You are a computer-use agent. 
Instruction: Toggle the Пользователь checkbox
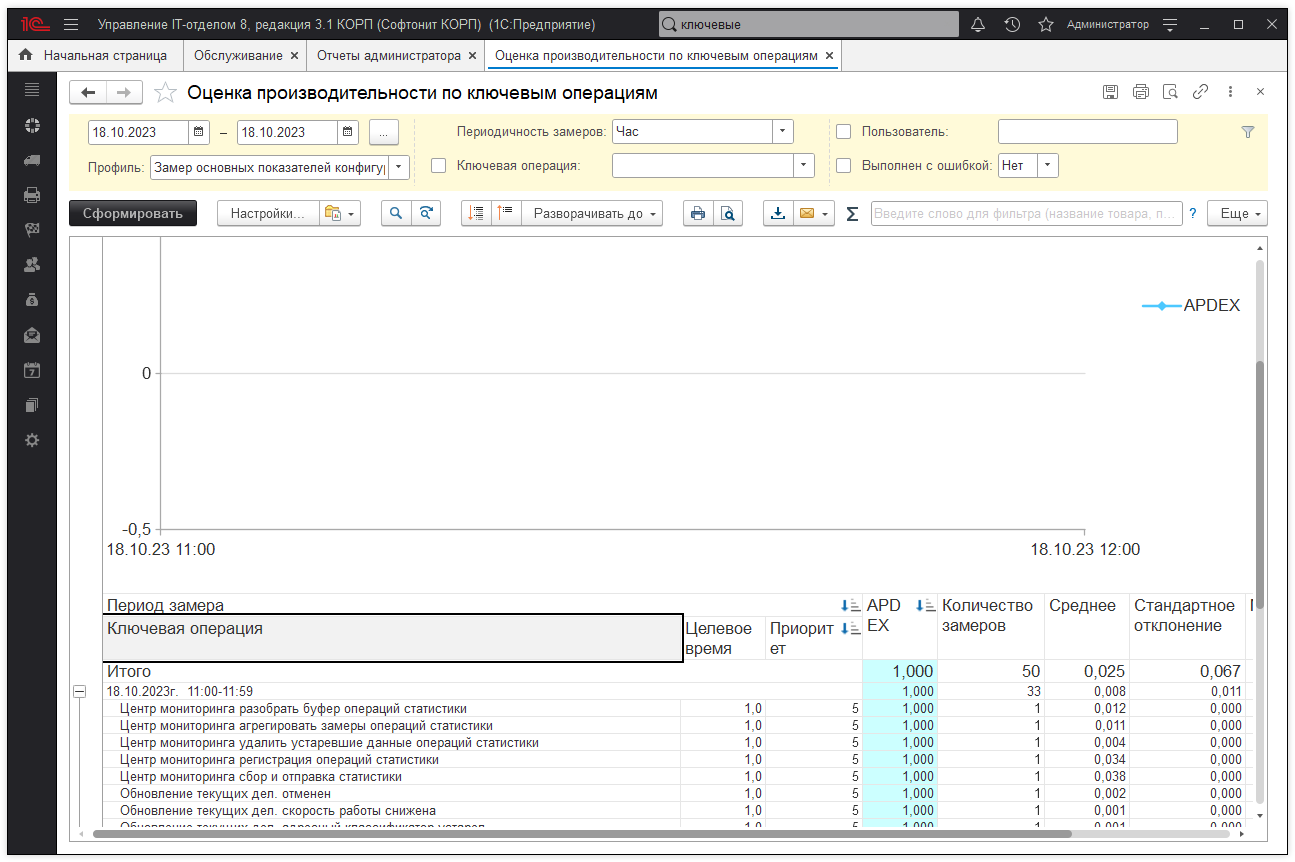pyautogui.click(x=843, y=132)
